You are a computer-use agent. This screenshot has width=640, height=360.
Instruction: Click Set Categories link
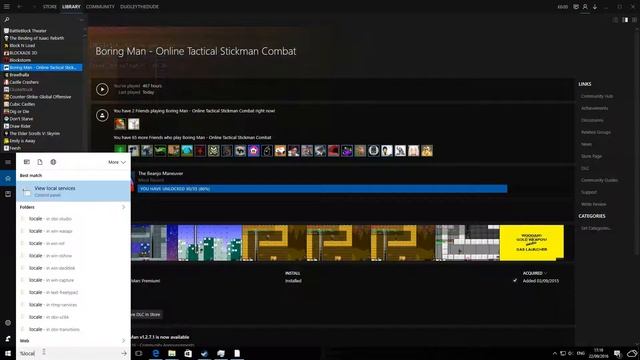(x=596, y=228)
